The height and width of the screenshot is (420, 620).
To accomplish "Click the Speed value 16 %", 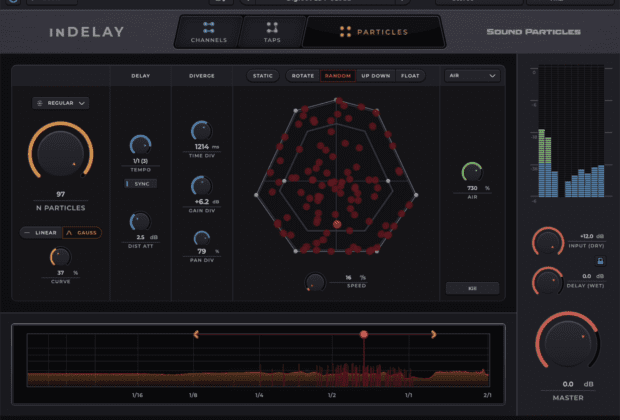I will pos(355,278).
